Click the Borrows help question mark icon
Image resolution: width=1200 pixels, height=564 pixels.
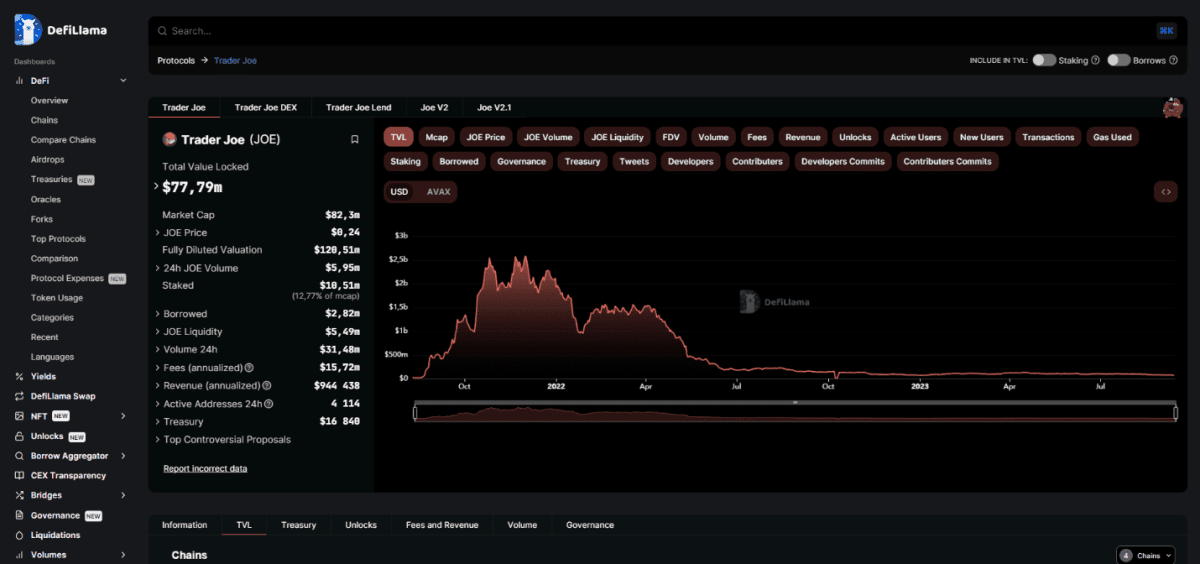click(1173, 60)
